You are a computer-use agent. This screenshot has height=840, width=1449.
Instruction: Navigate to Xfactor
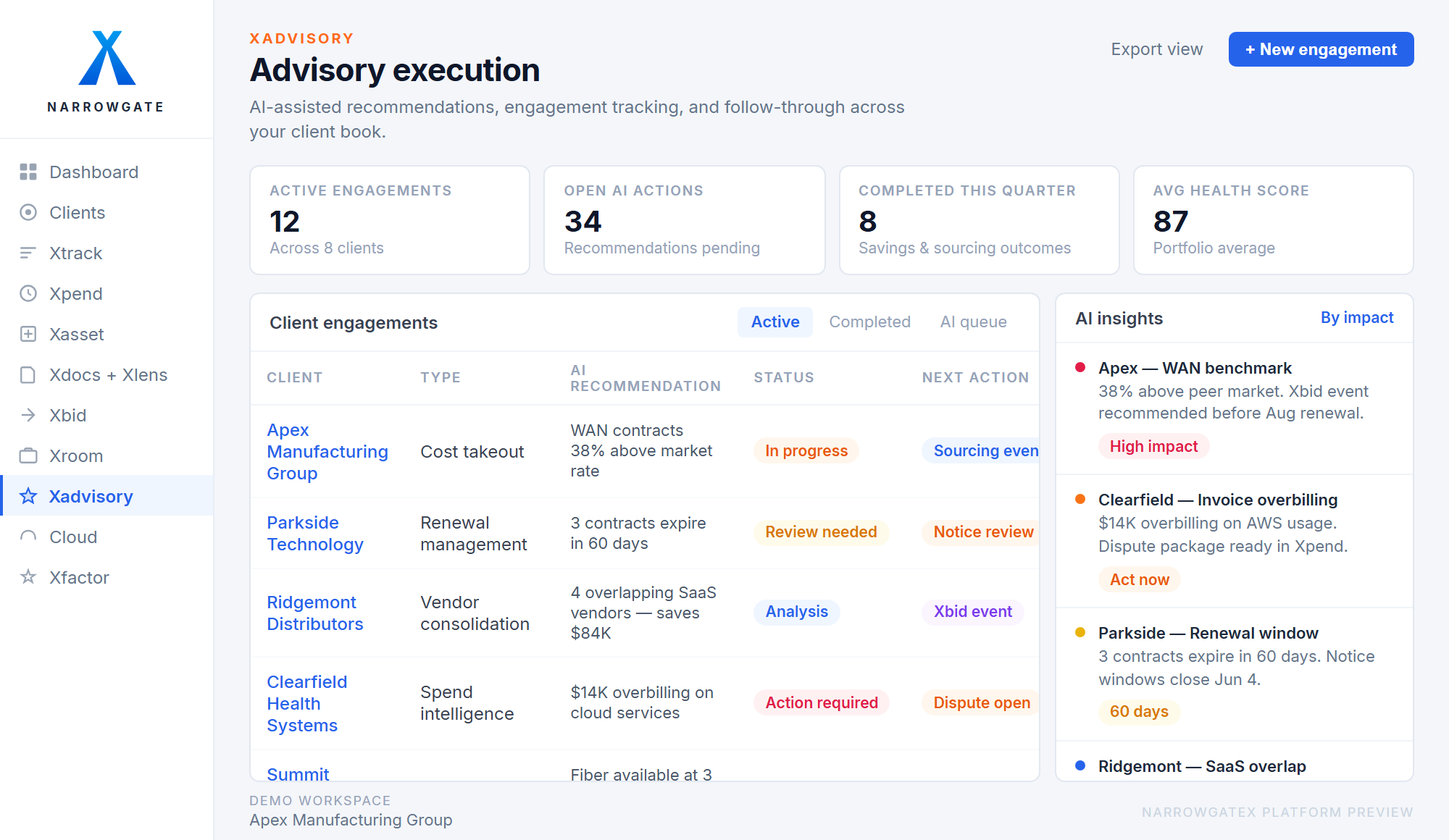pos(107,578)
